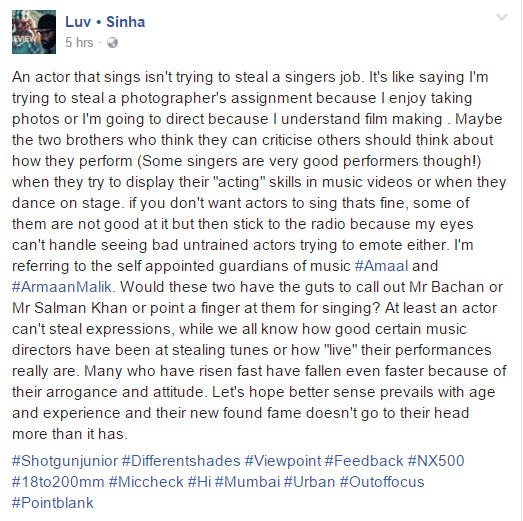Select the #Hi hashtag
The image size is (523, 521).
click(199, 482)
